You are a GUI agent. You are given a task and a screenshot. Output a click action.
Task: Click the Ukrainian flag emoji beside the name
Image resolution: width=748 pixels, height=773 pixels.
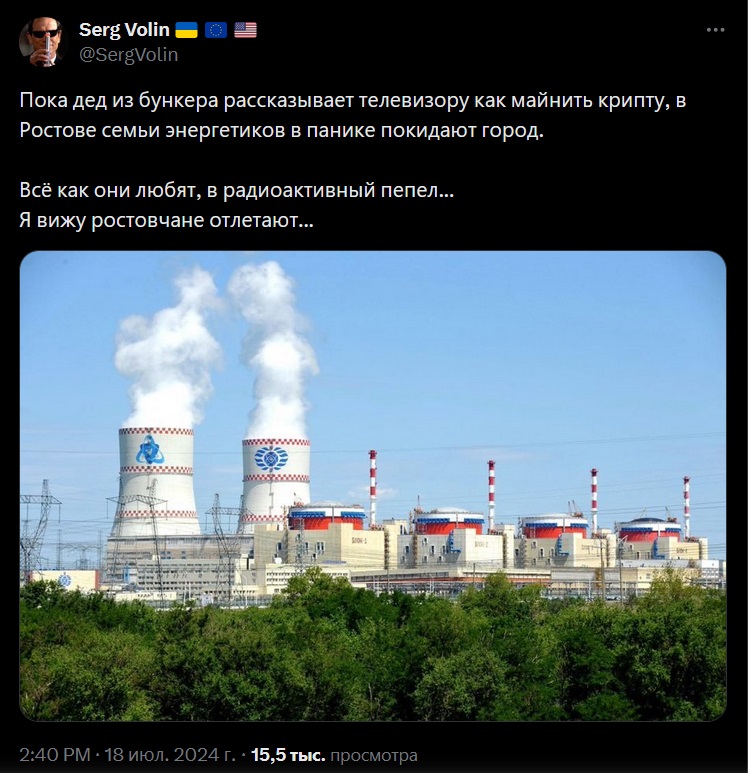coord(187,31)
